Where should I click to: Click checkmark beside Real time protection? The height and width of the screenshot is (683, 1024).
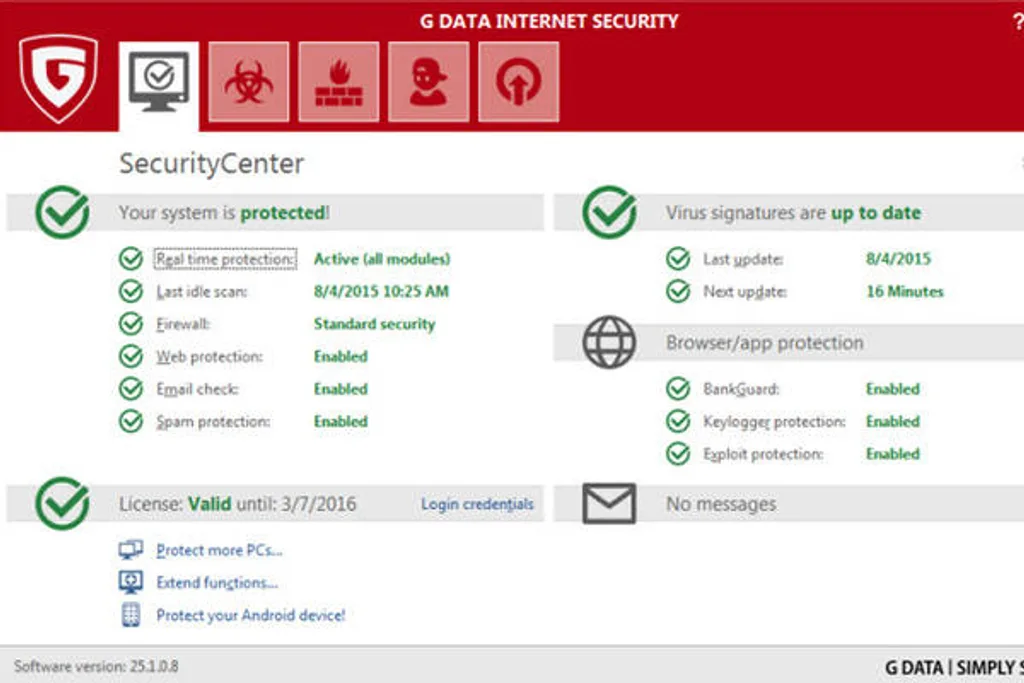(131, 259)
